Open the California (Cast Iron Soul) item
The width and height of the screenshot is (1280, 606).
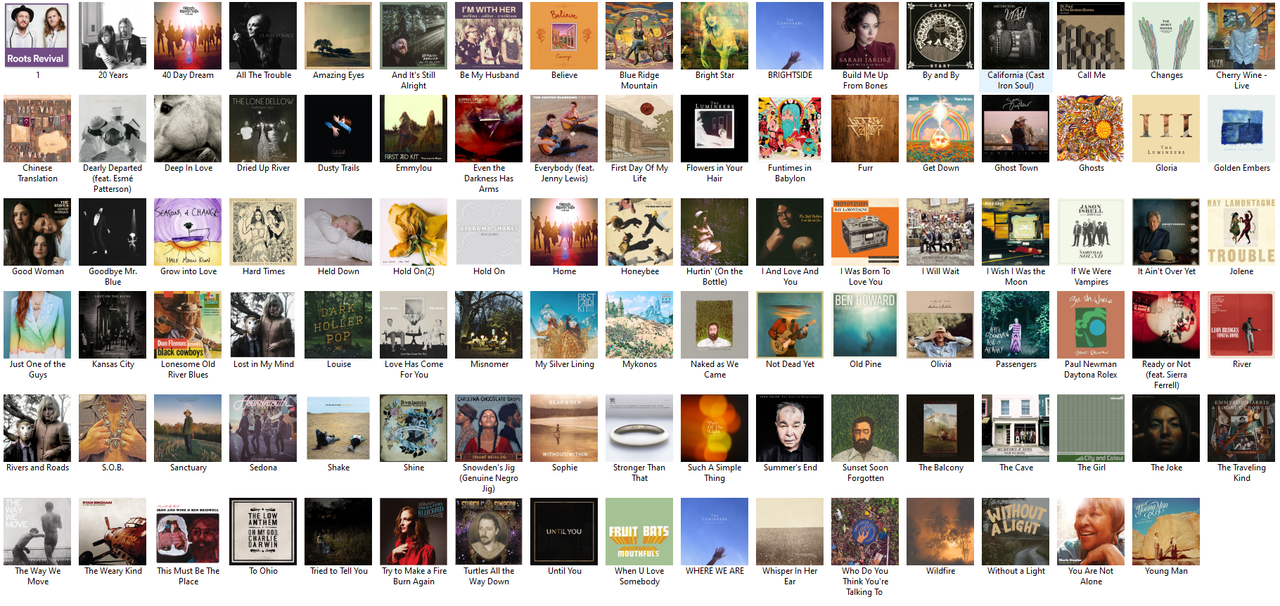(x=1016, y=35)
